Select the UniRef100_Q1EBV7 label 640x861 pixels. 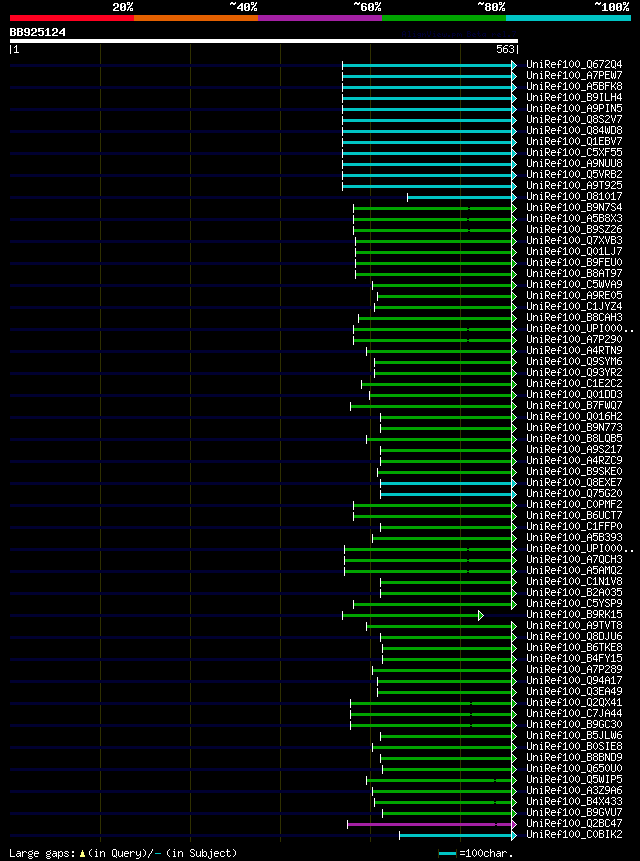[574, 142]
